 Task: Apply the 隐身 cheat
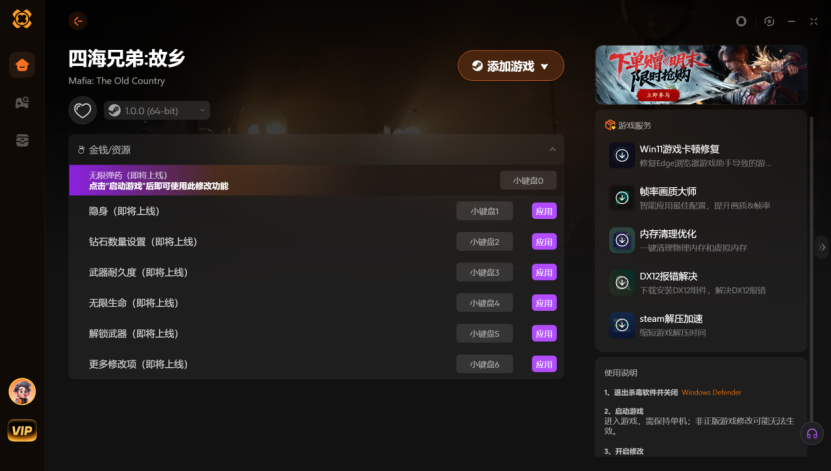(544, 211)
